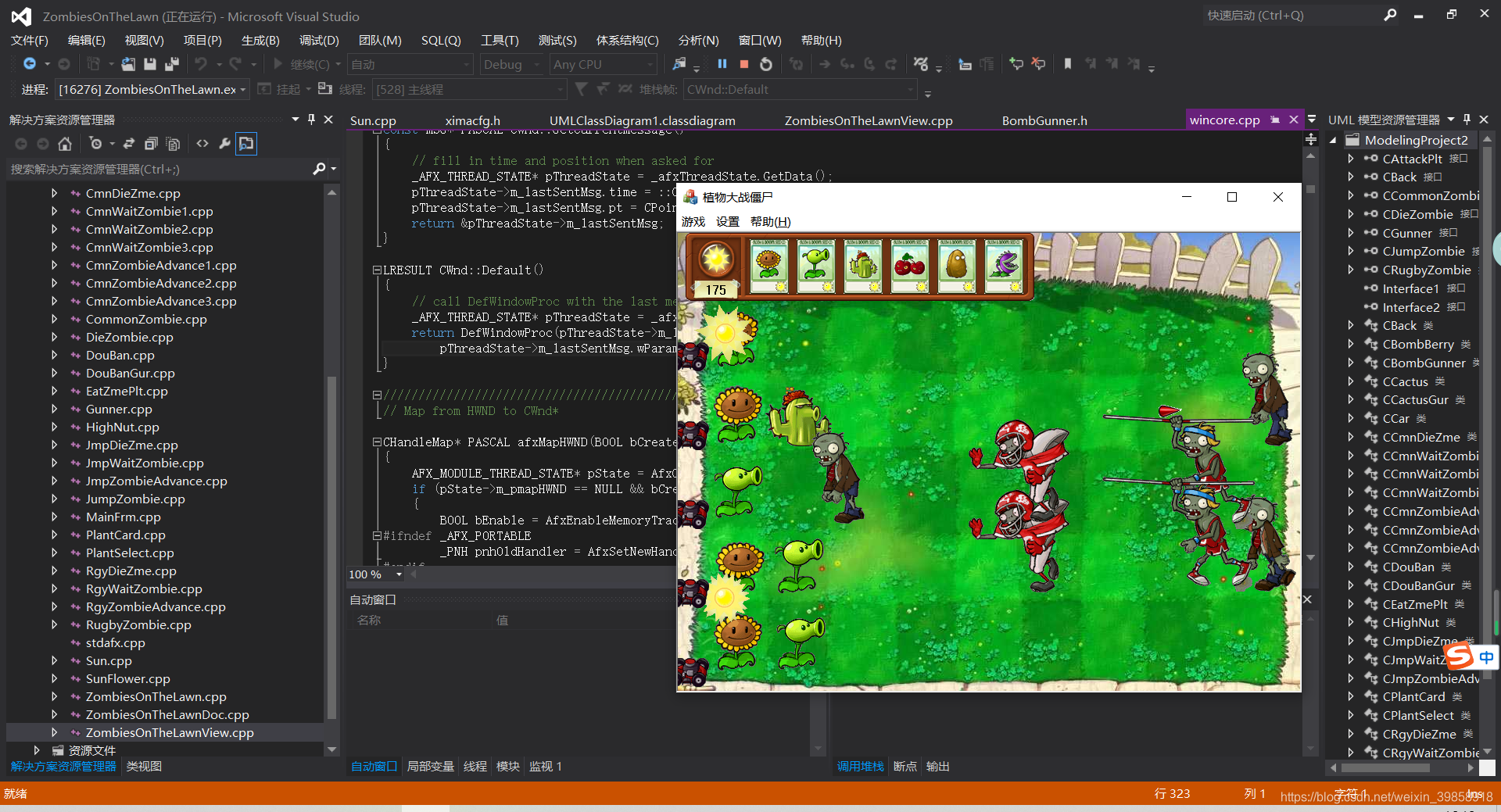Add a comment using comment-plus icon
Screen dimensions: 1501x812
coord(1016,64)
